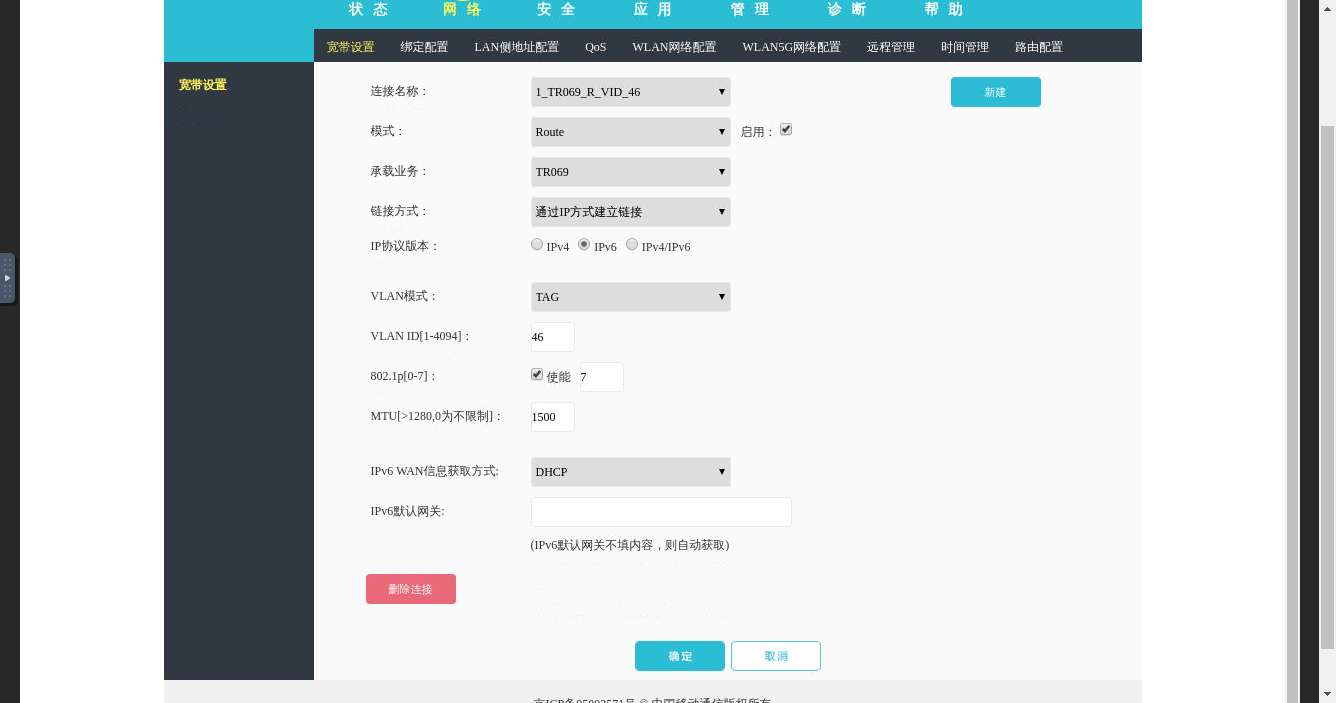Toggle the 802.1p 使能 checkbox
Viewport: 1336px width, 703px height.
(x=537, y=374)
